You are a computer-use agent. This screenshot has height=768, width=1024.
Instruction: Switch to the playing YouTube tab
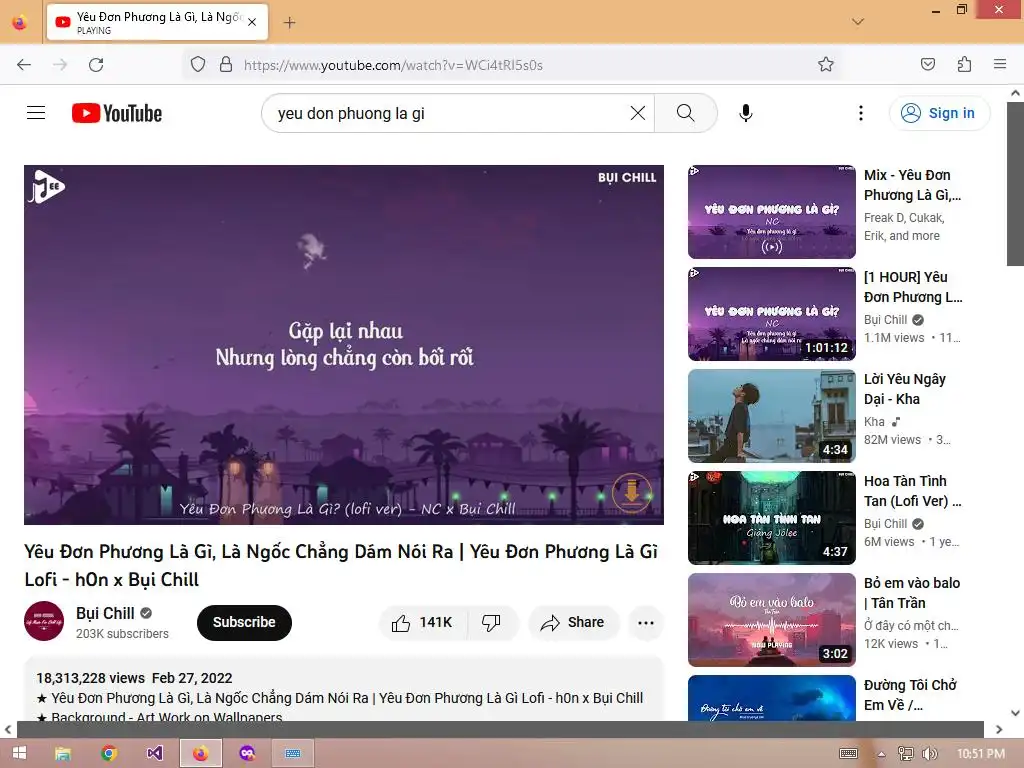pyautogui.click(x=157, y=22)
